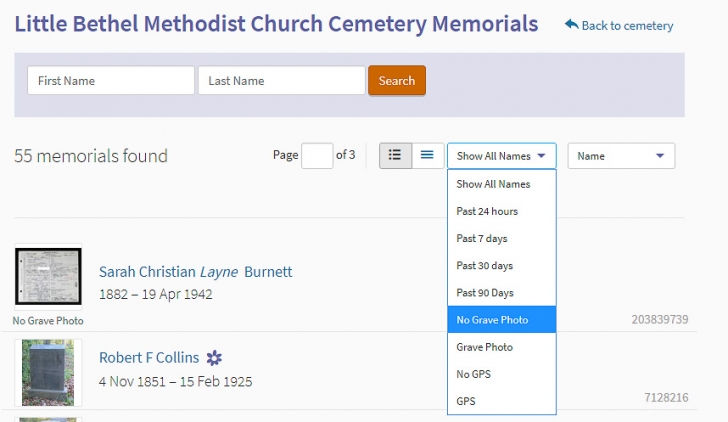Open Robert F Collins memorial link
This screenshot has width=728, height=422.
(x=149, y=357)
